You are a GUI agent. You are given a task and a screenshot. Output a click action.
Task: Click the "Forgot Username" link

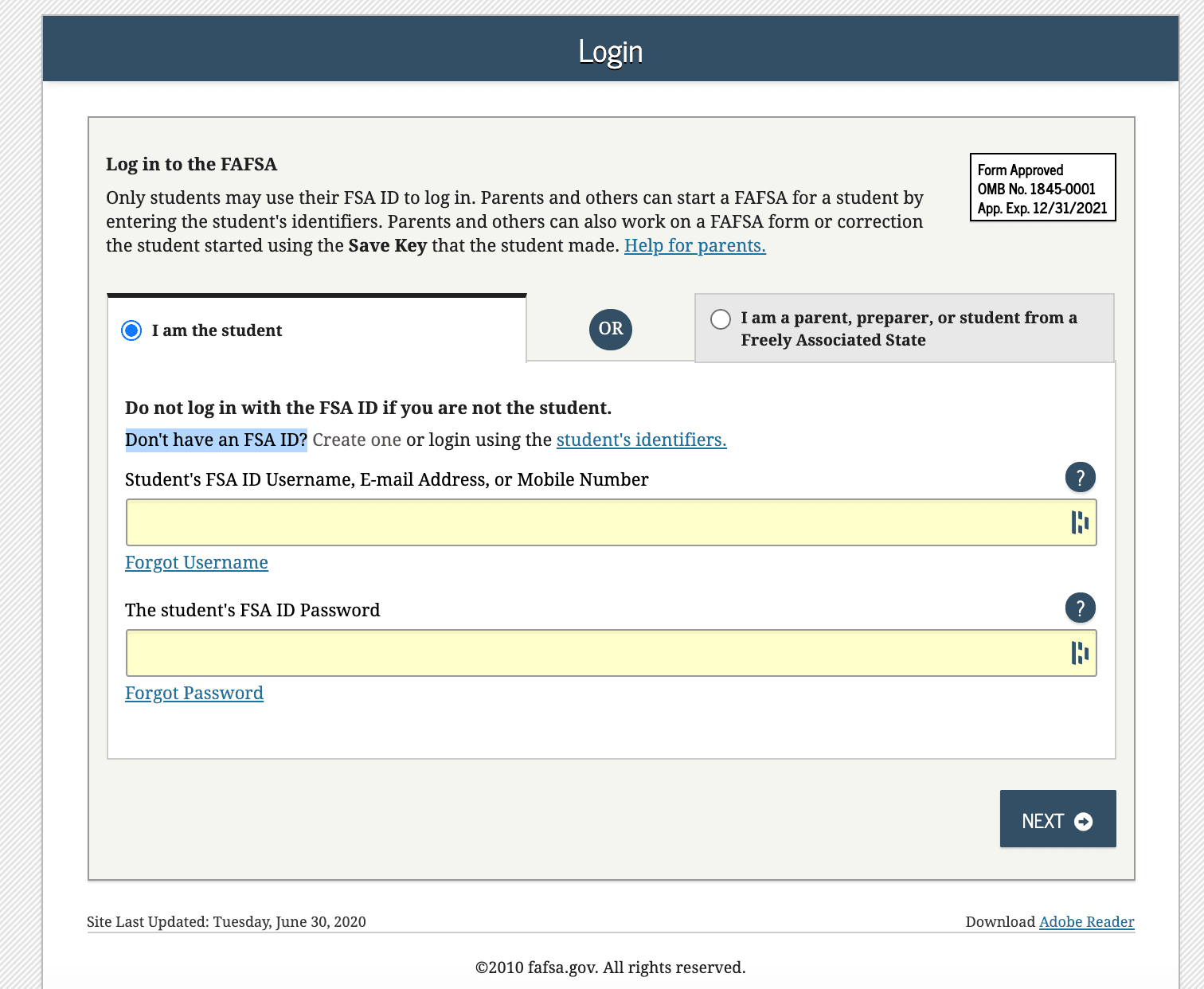pyautogui.click(x=197, y=562)
